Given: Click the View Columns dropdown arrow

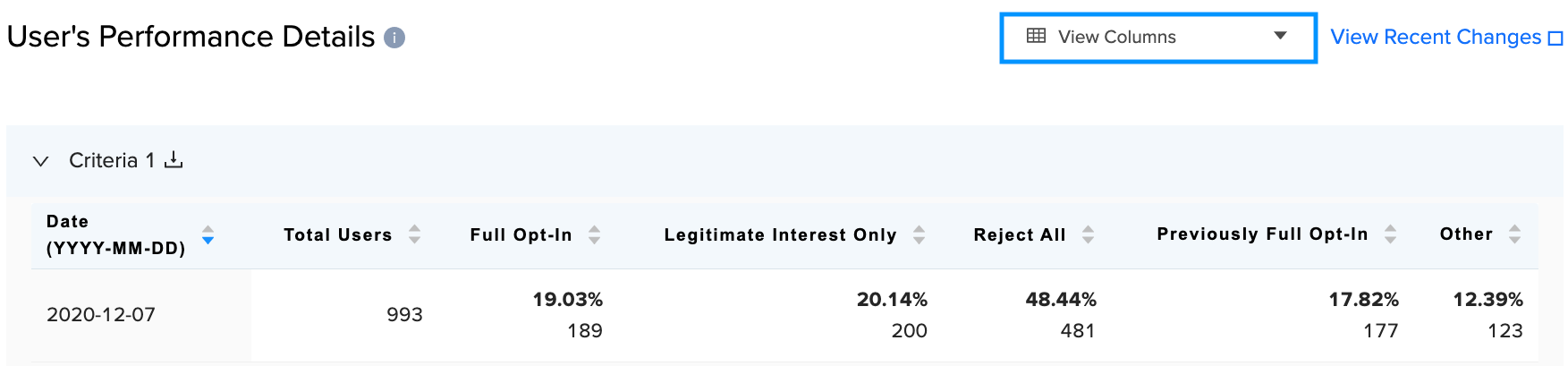Looking at the screenshot, I should pyautogui.click(x=1280, y=36).
